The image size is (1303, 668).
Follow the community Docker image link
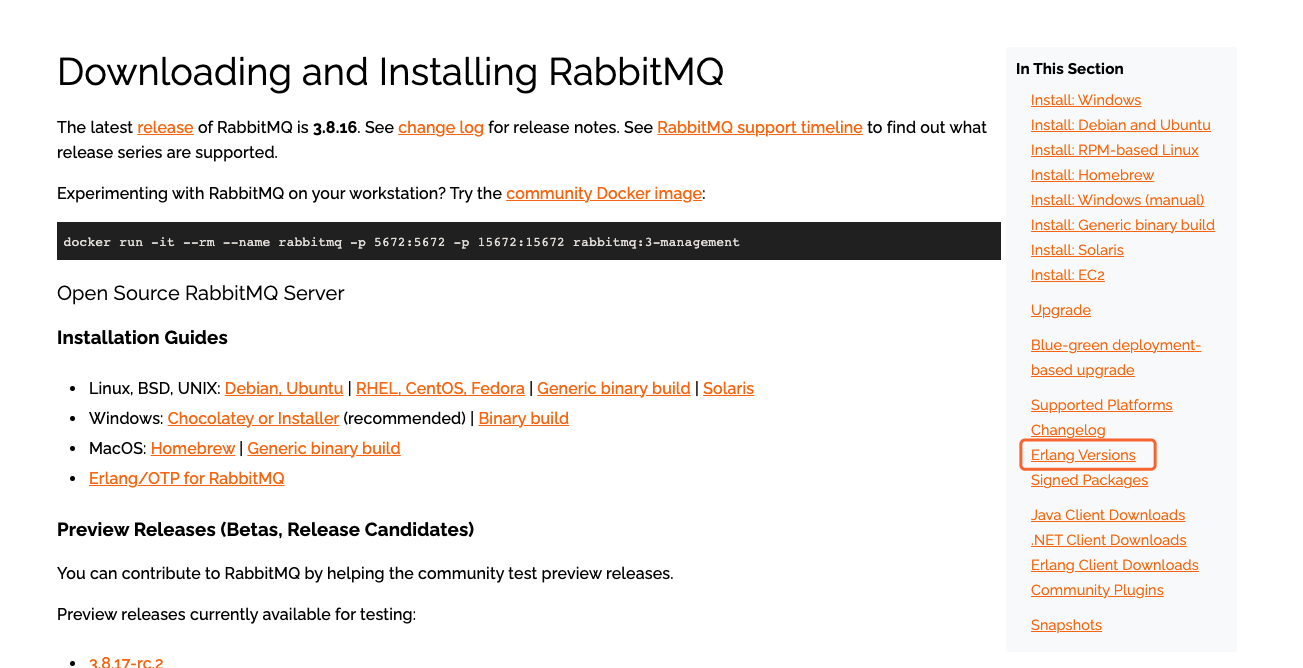604,193
